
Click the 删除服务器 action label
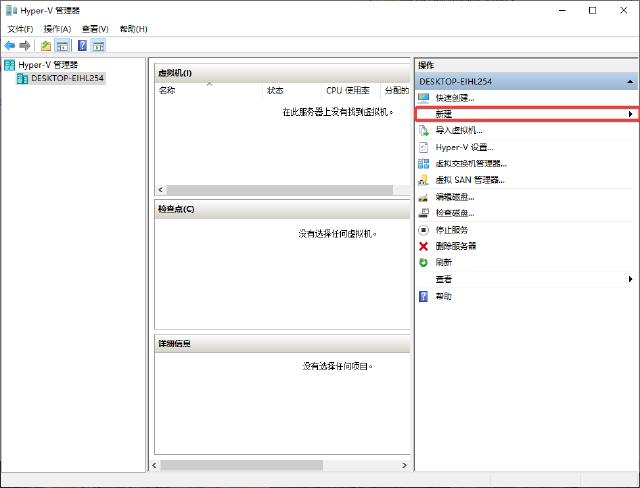[x=456, y=246]
